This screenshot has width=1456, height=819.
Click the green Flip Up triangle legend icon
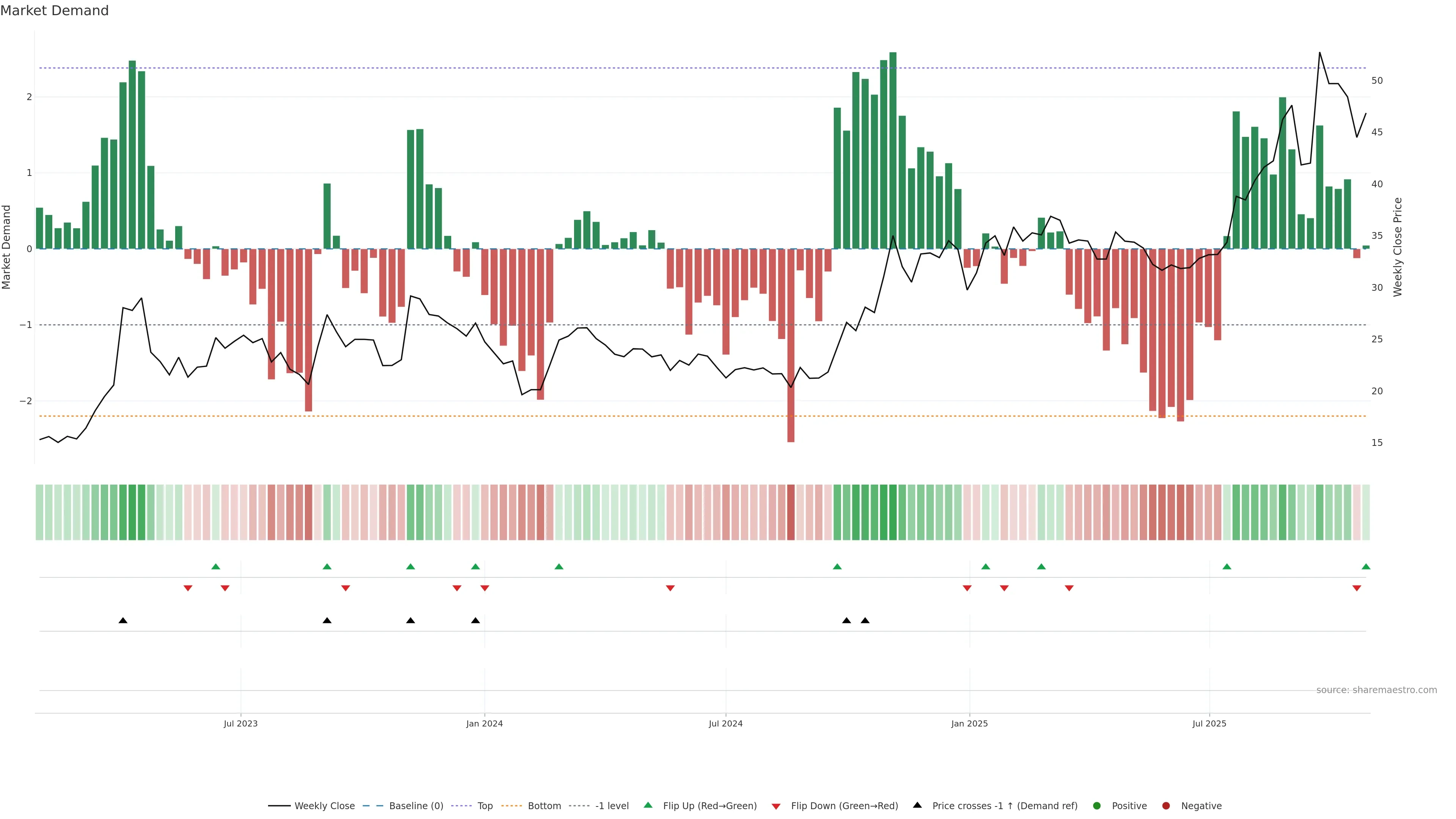[648, 805]
